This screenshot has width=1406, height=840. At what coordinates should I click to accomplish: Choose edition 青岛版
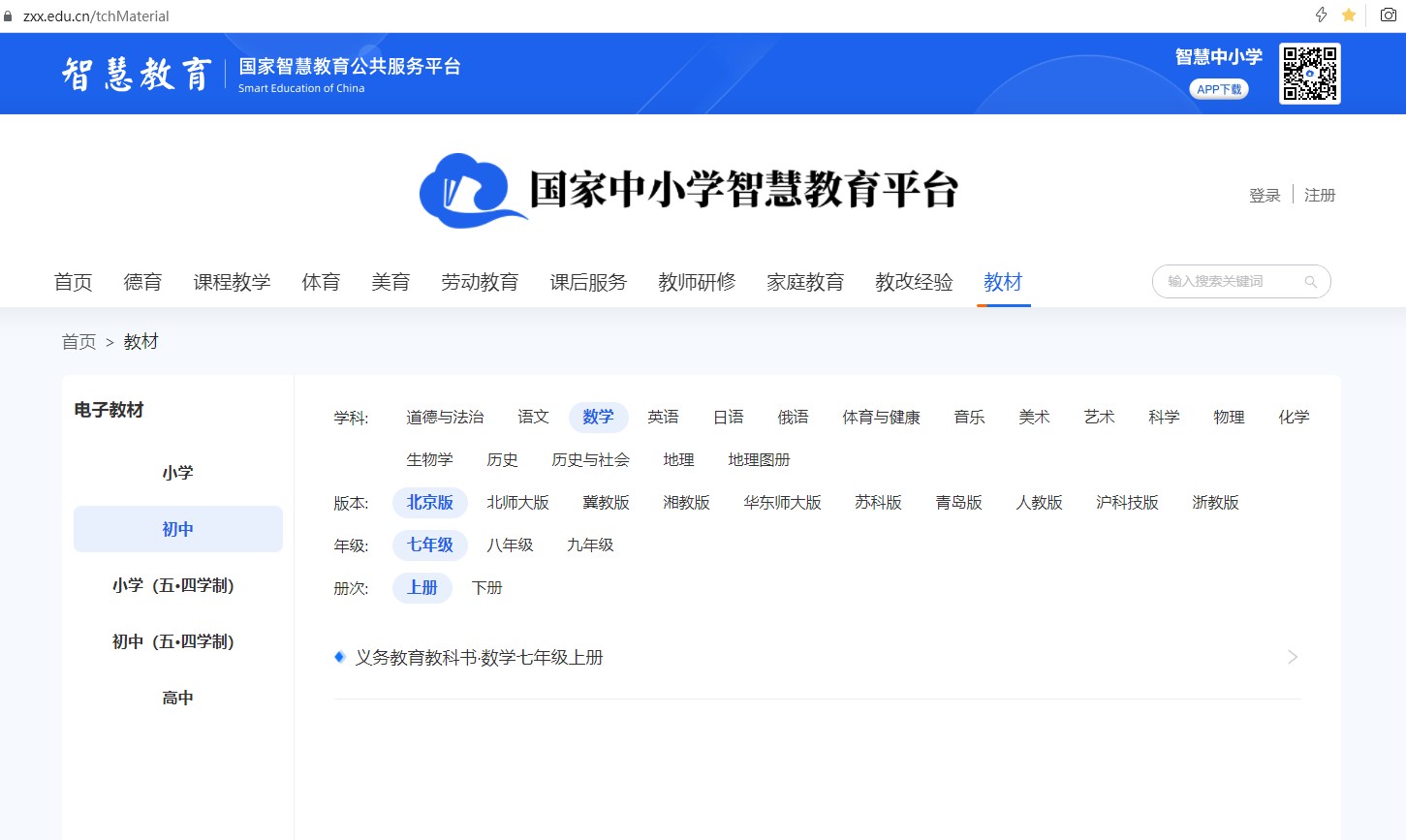959,502
